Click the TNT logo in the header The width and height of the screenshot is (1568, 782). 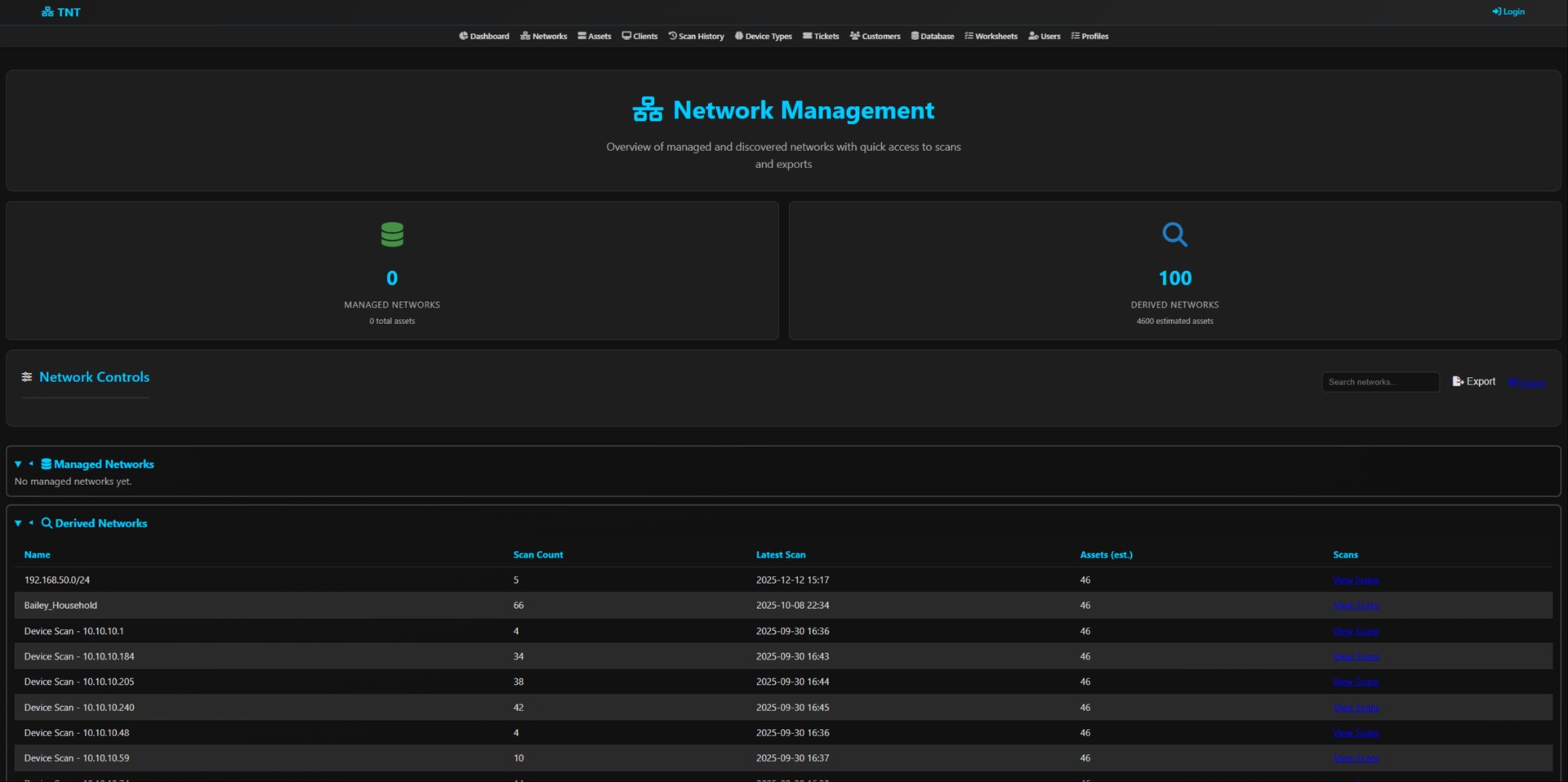(60, 11)
